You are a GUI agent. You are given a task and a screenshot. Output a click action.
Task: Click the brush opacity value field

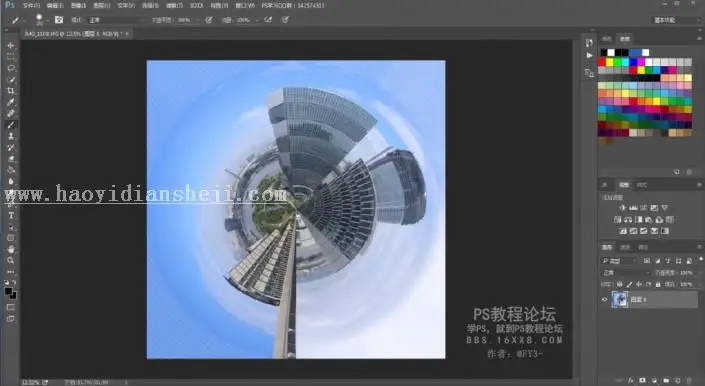point(184,20)
